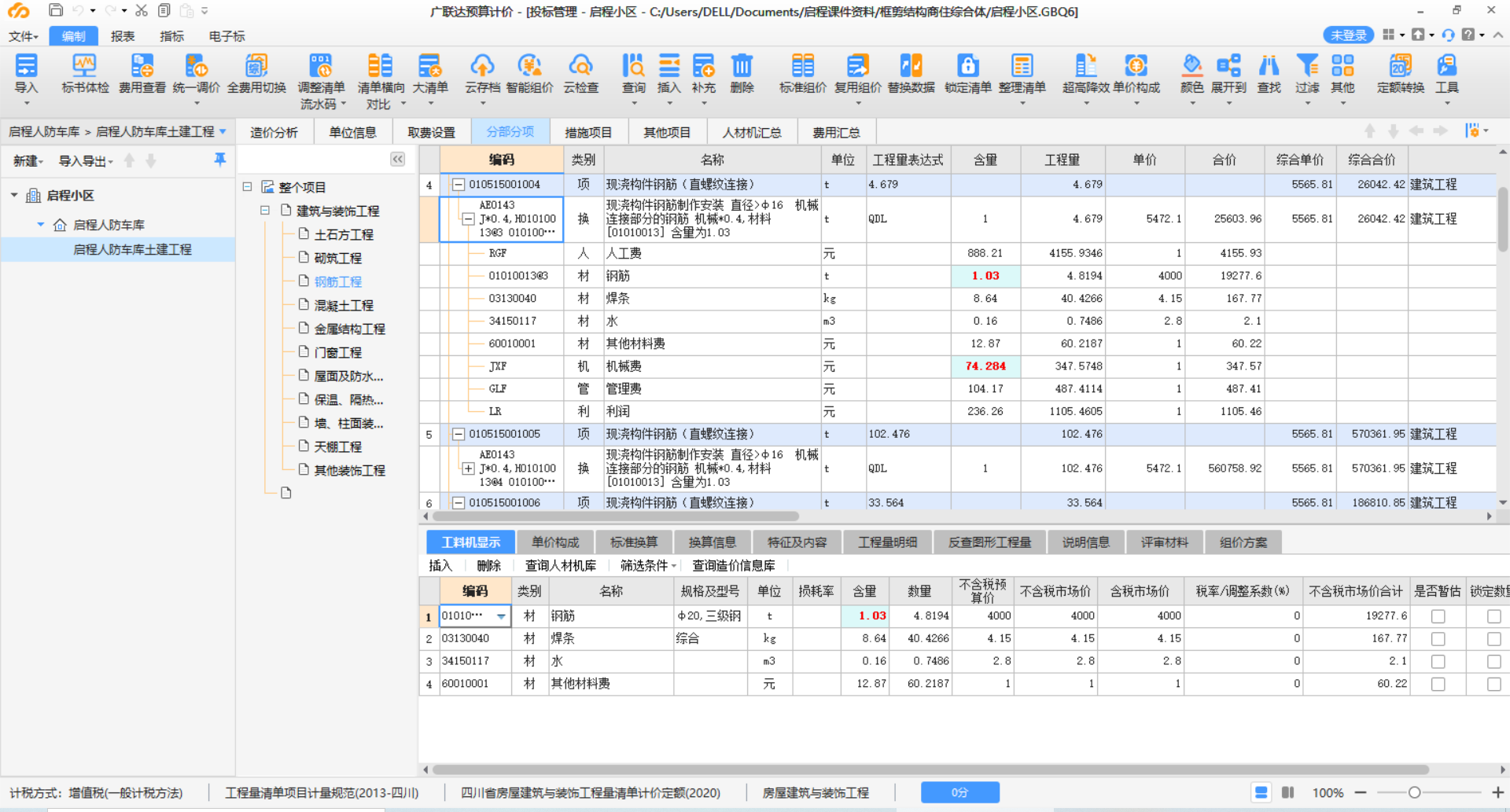This screenshot has height=812, width=1510.
Task: Click the 费用查看 icon
Action: point(142,66)
